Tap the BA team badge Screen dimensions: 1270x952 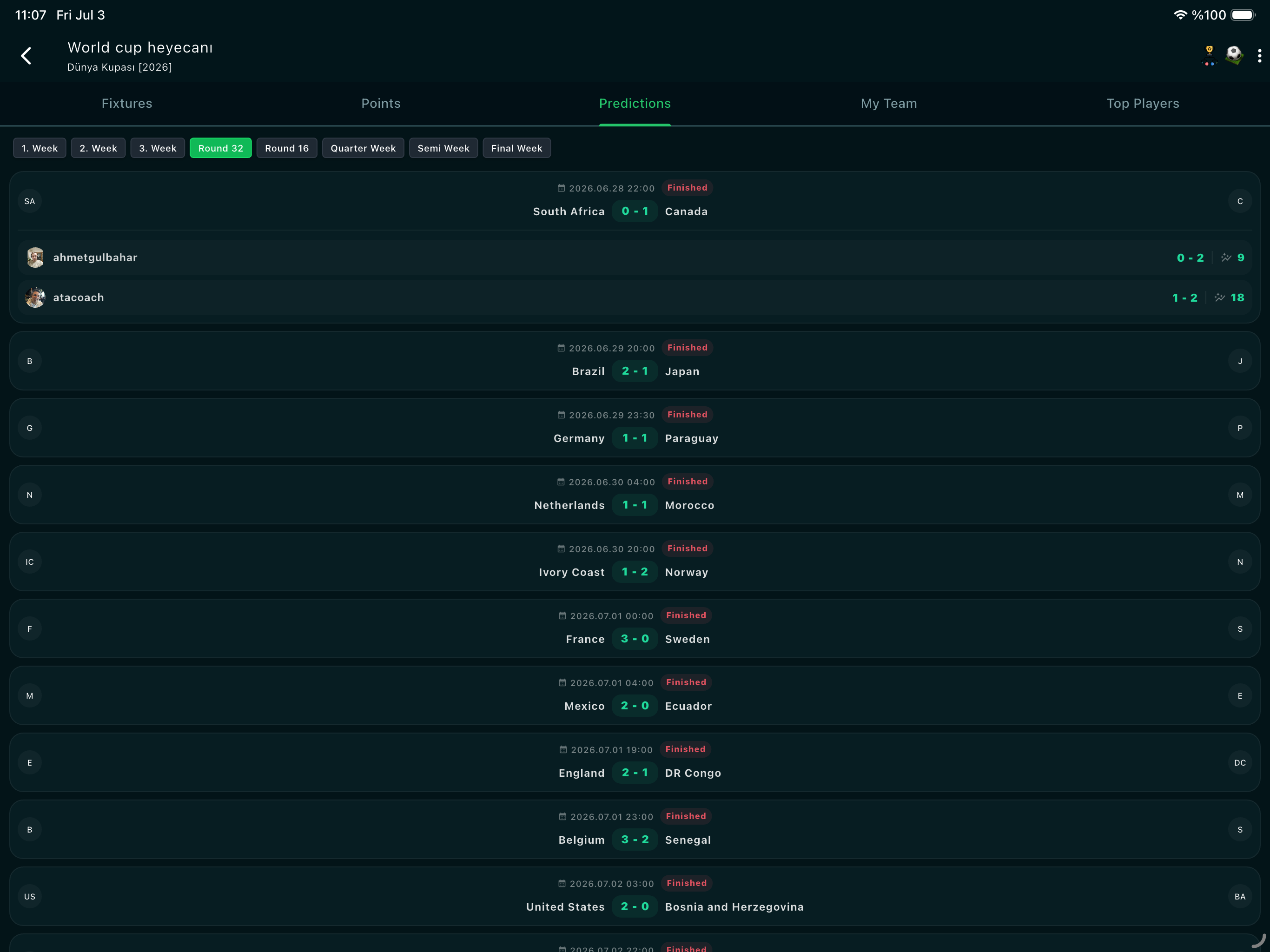pos(1240,896)
